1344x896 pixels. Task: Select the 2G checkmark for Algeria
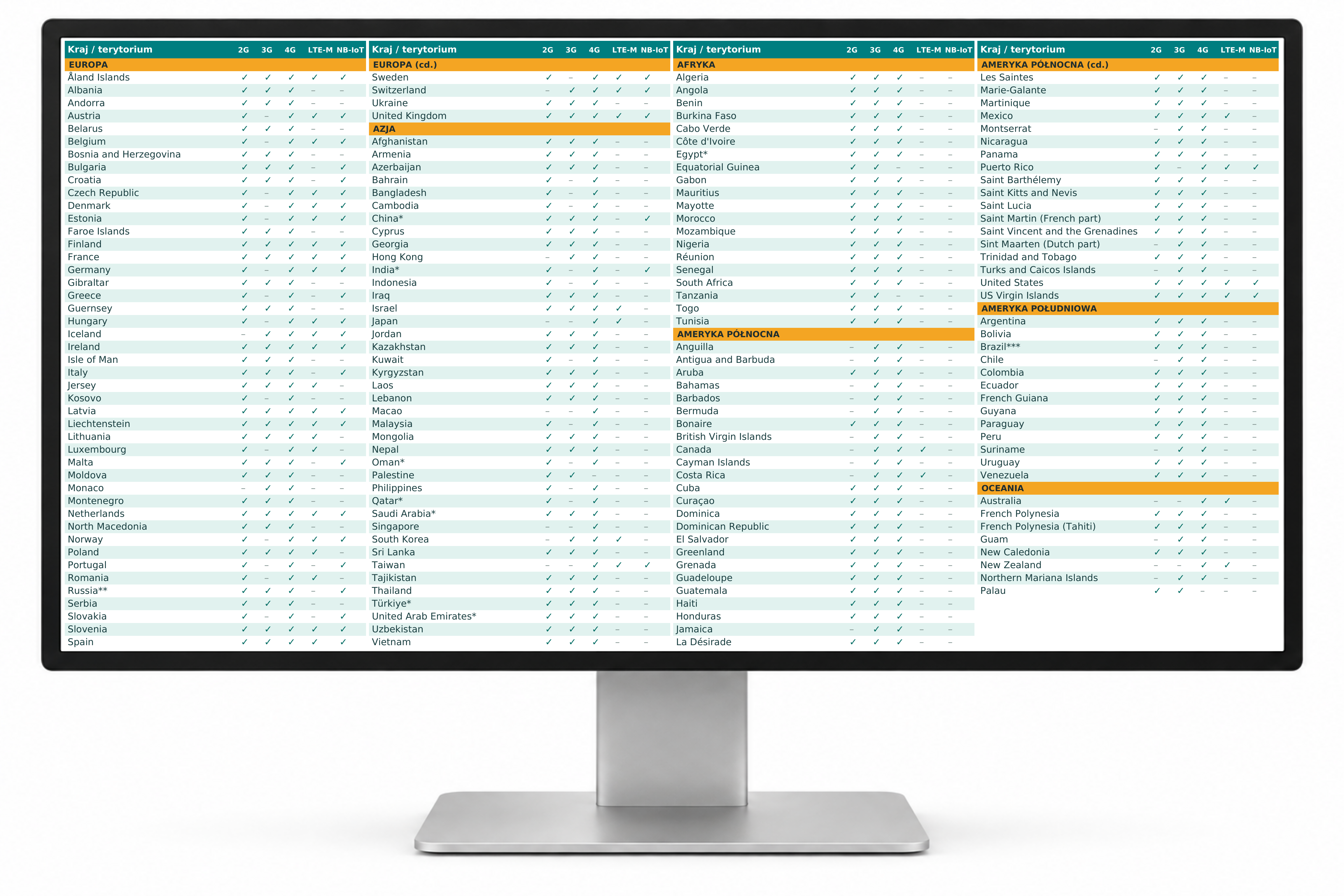pos(853,77)
